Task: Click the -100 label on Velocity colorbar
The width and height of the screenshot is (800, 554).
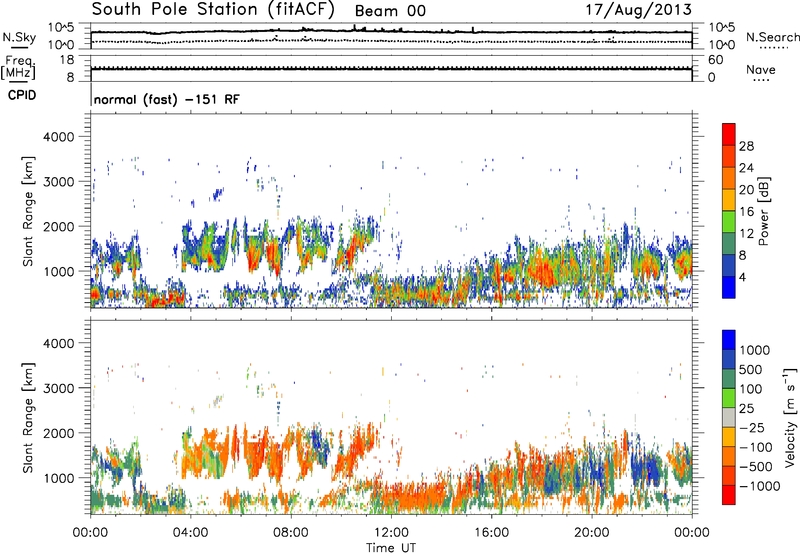Action: click(756, 447)
